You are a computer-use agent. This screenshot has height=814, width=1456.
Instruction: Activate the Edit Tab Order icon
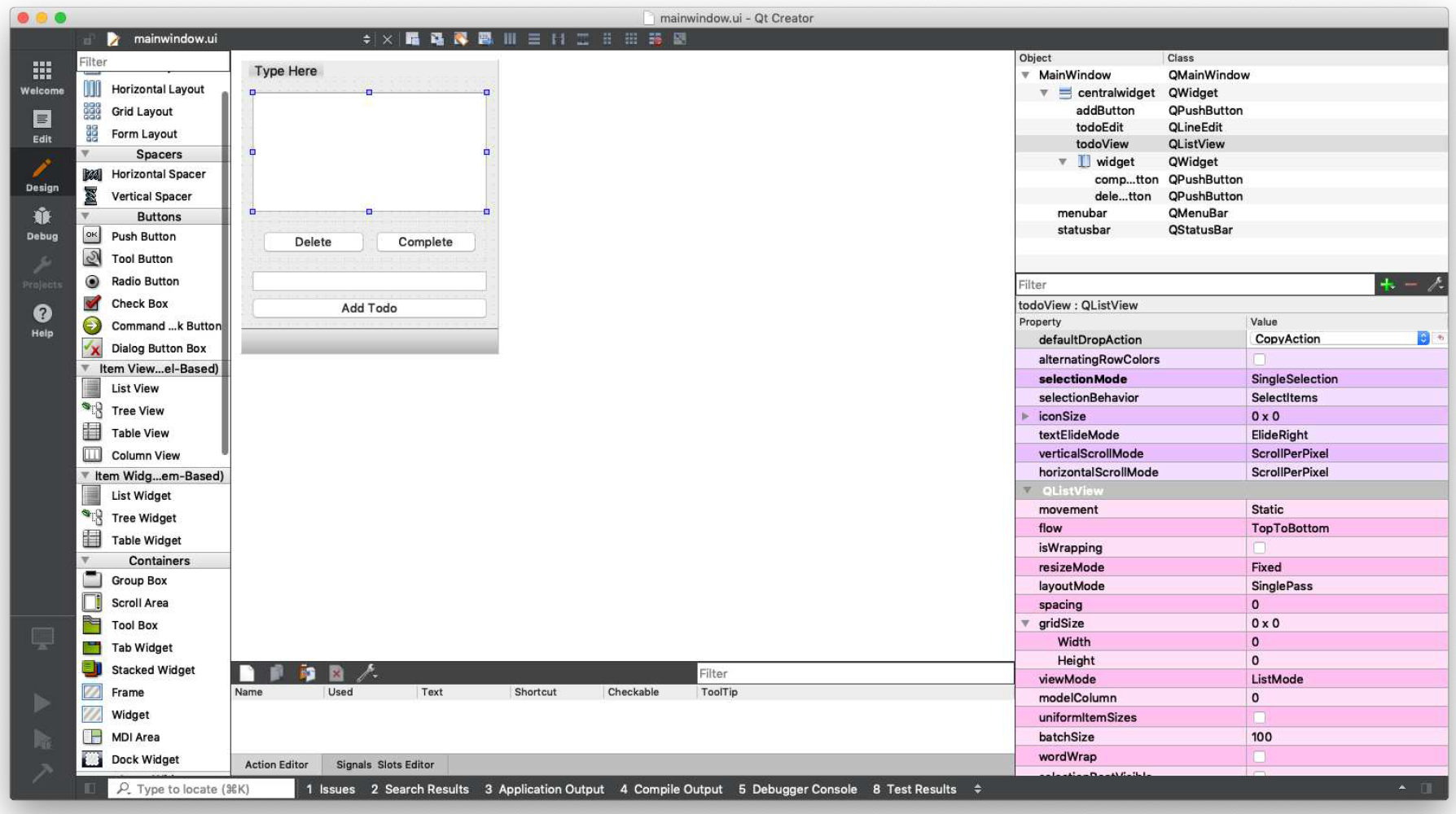485,39
